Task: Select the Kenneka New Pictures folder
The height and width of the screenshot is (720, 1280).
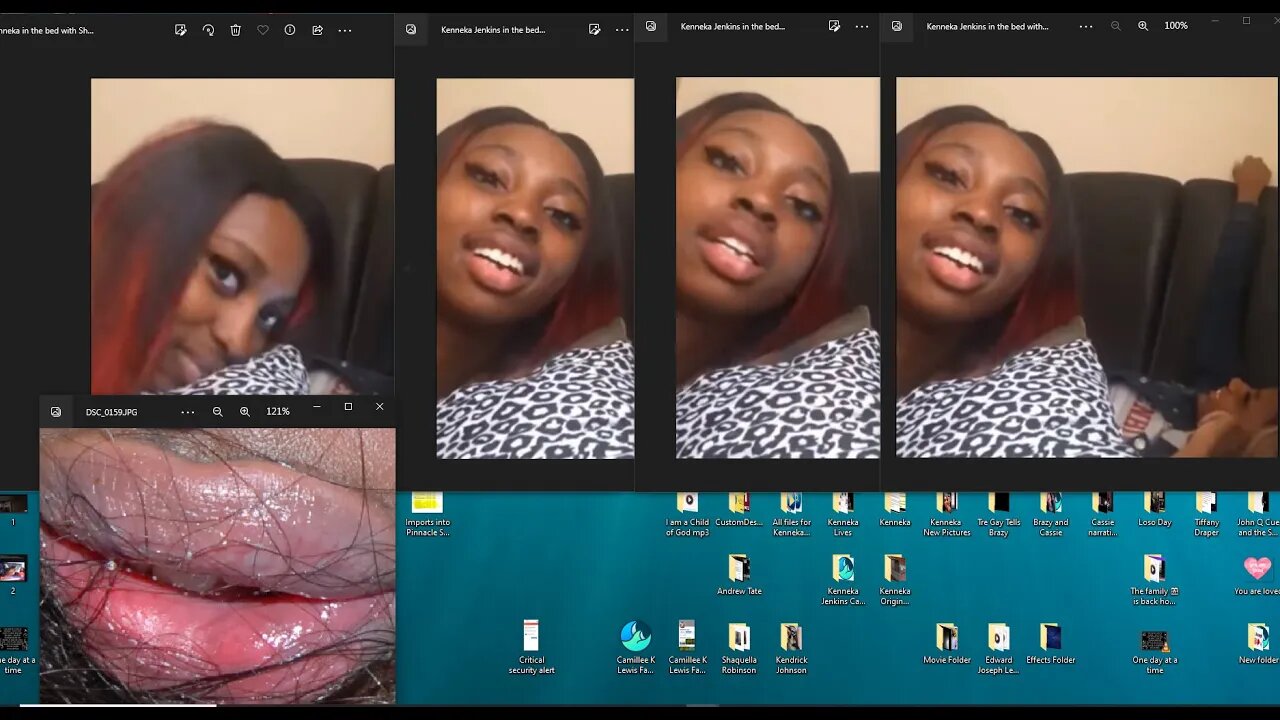Action: pos(947,515)
